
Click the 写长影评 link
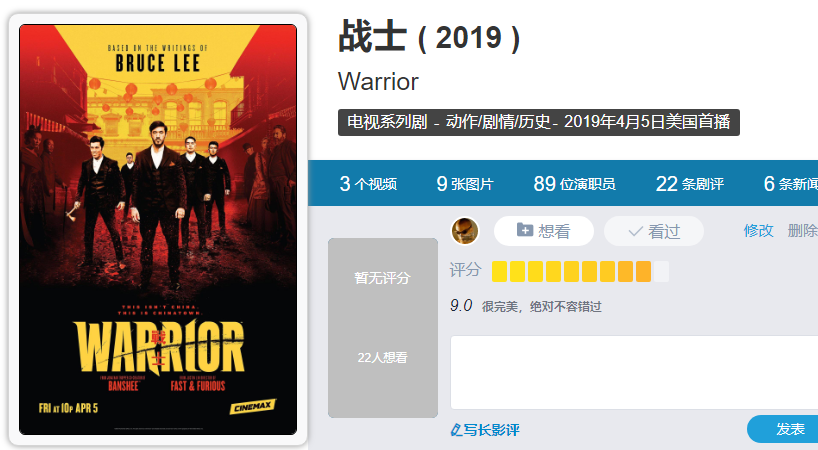[x=491, y=430]
